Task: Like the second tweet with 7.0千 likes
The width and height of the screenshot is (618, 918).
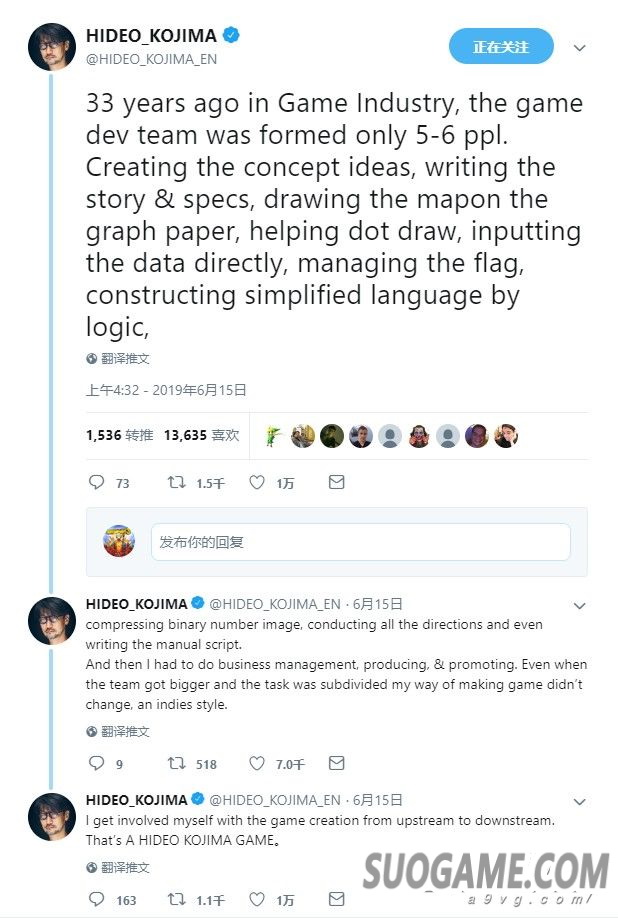Action: (257, 764)
